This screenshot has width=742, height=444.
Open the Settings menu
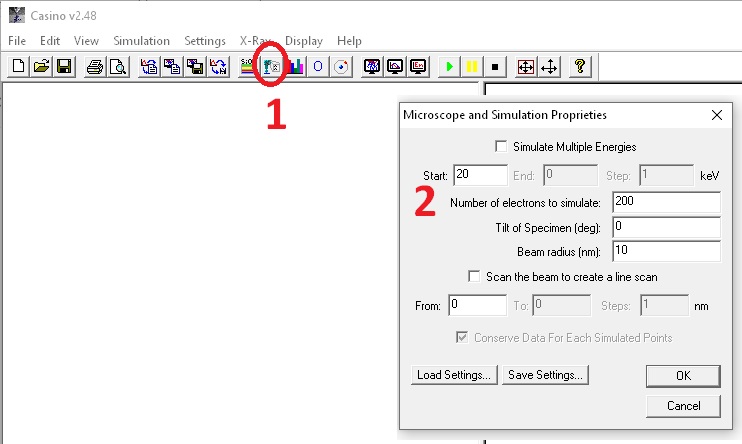(x=205, y=41)
